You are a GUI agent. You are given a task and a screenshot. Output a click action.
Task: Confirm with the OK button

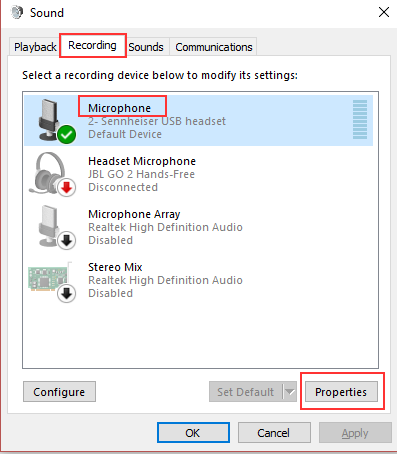pos(193,433)
